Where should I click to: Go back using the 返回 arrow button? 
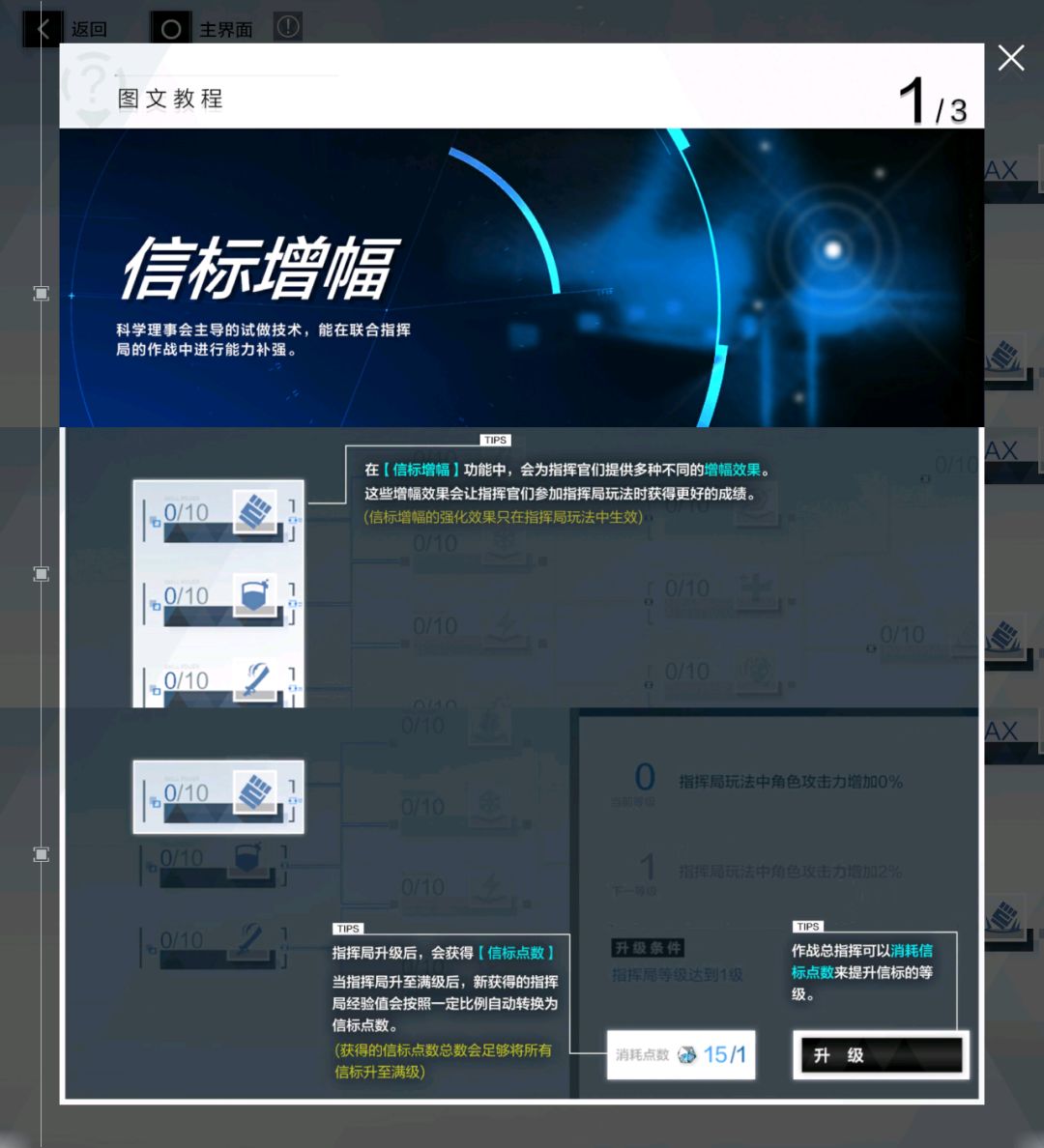pyautogui.click(x=43, y=29)
